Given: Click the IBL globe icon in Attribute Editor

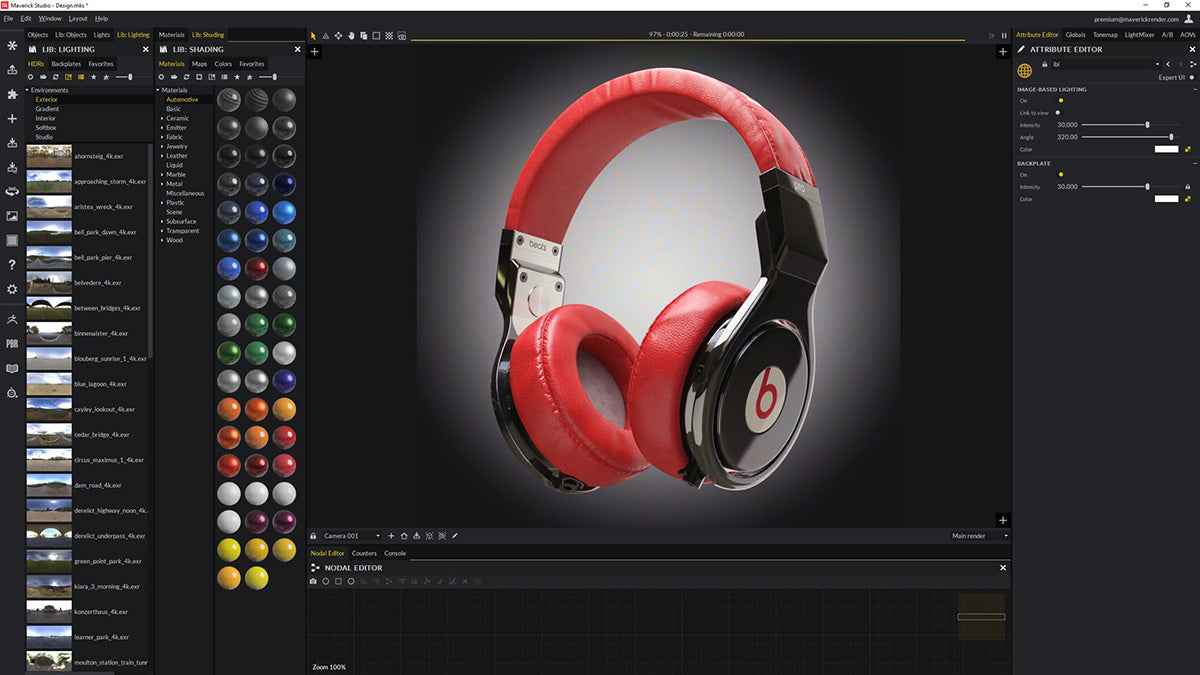Looking at the screenshot, I should point(1024,70).
